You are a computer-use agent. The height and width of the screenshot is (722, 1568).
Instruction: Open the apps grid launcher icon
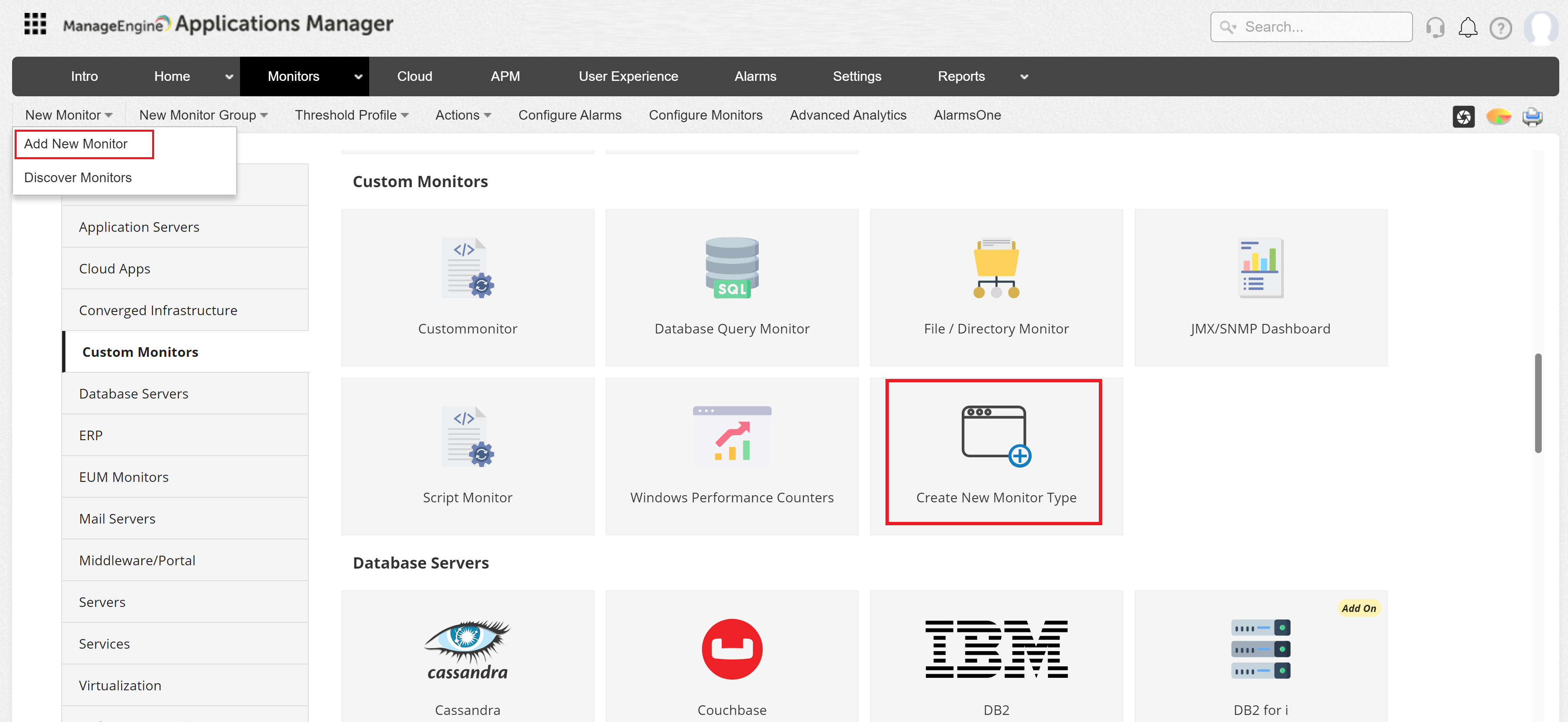click(x=35, y=24)
